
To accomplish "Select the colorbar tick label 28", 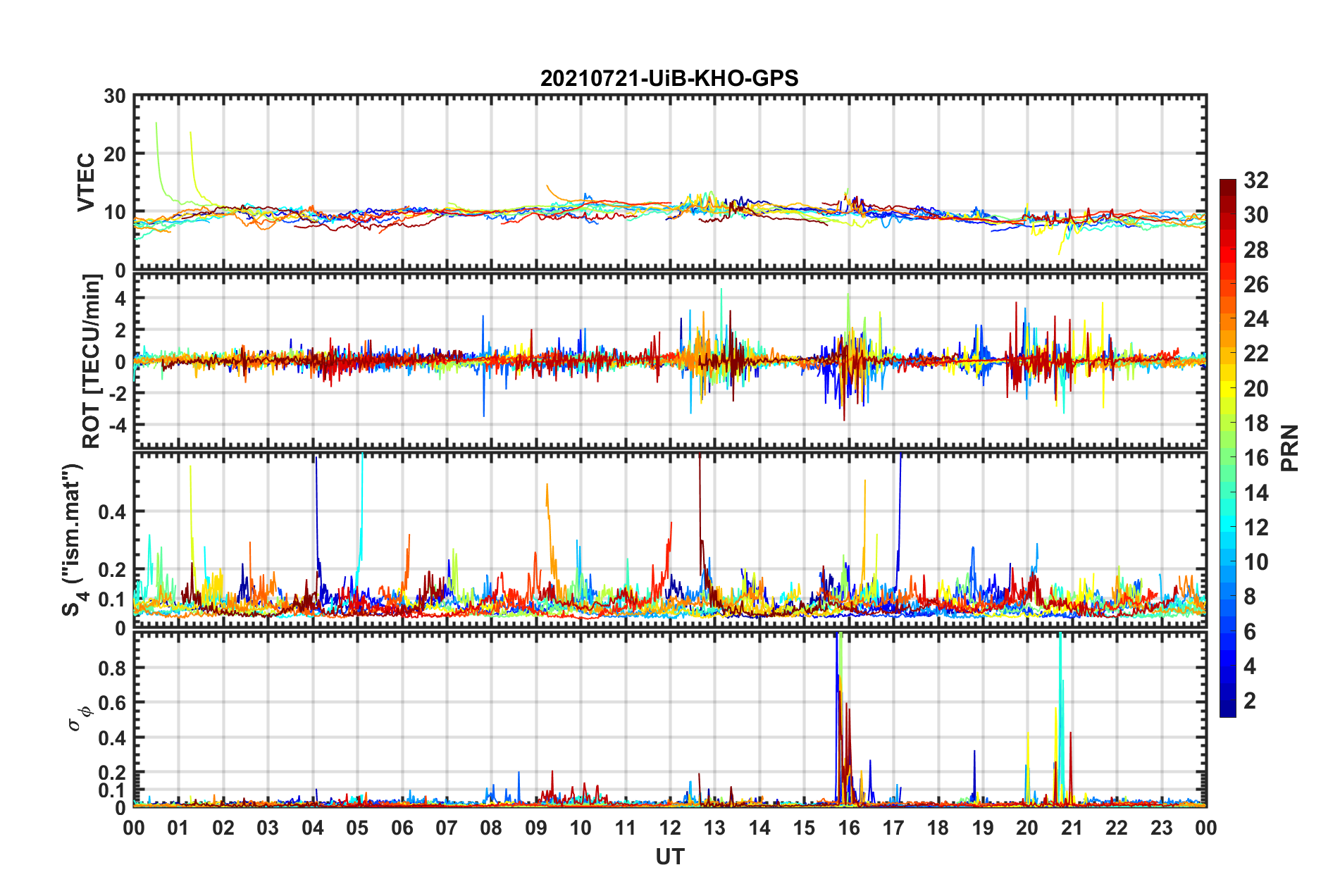I will pos(1256,250).
